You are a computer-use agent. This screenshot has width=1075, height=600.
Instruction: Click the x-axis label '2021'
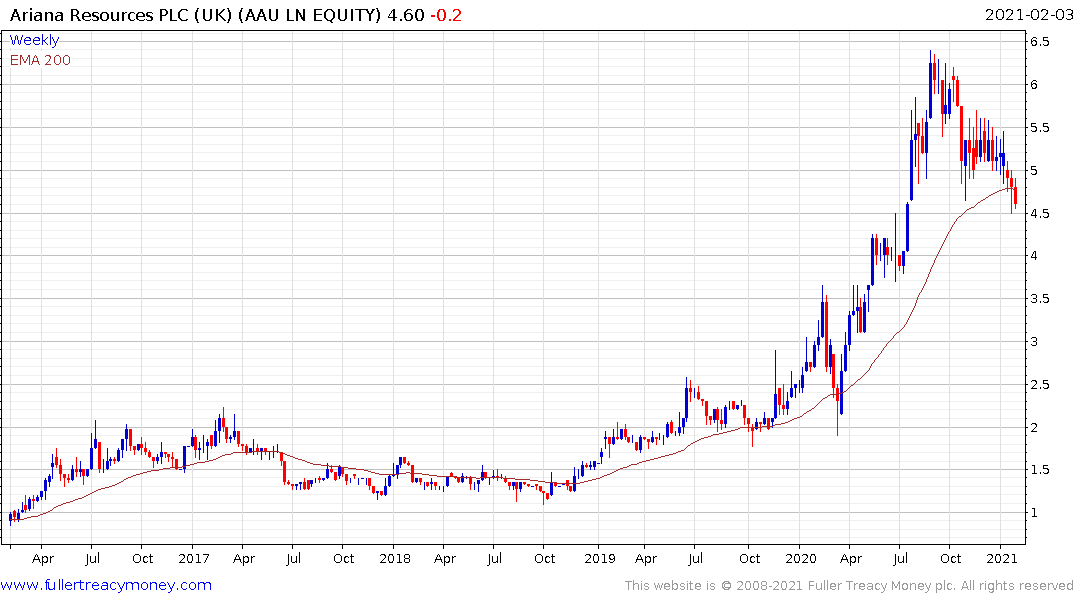(x=1002, y=558)
